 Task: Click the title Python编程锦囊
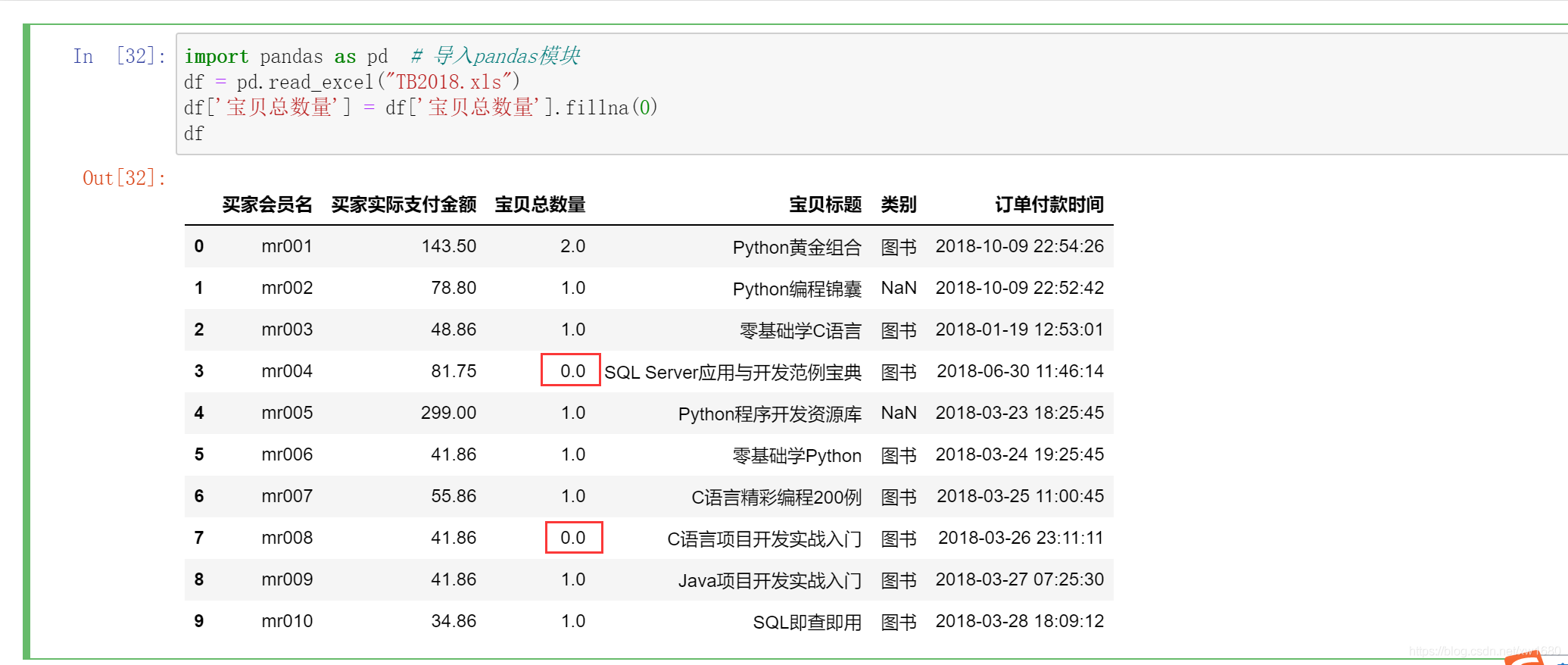tap(797, 289)
